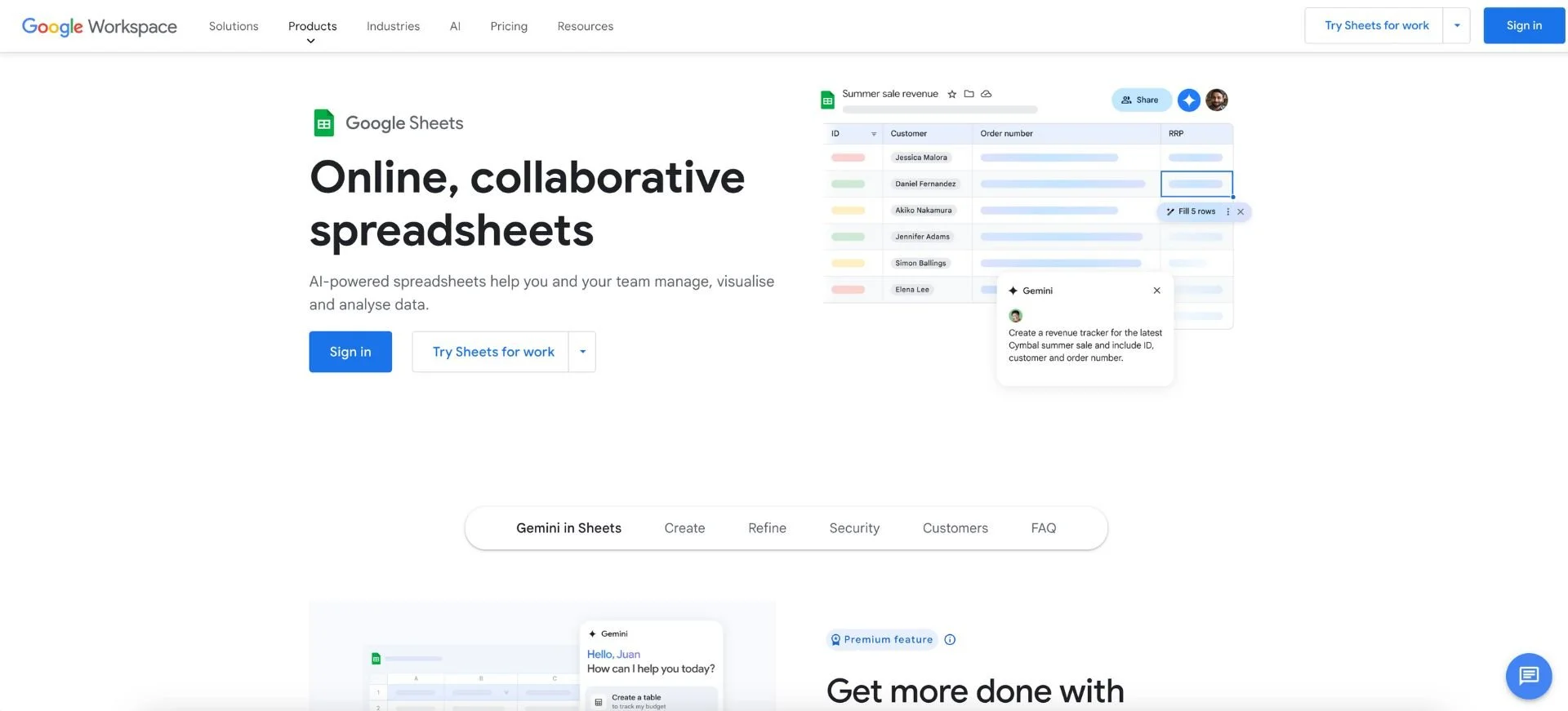The width and height of the screenshot is (1568, 711).
Task: Star the Summer sale revenue spreadsheet
Action: (951, 94)
